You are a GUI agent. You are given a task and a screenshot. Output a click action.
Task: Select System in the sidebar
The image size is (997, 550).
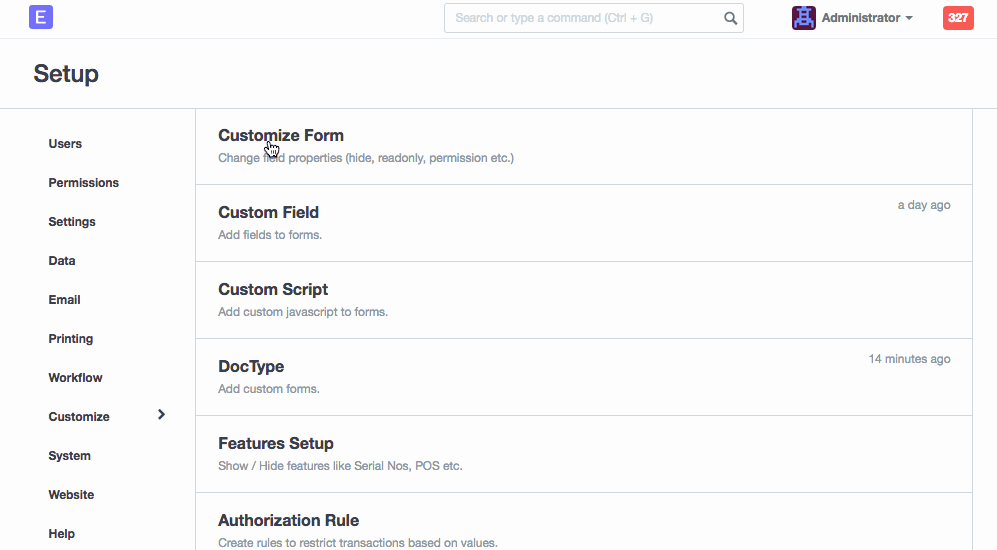pyautogui.click(x=69, y=456)
